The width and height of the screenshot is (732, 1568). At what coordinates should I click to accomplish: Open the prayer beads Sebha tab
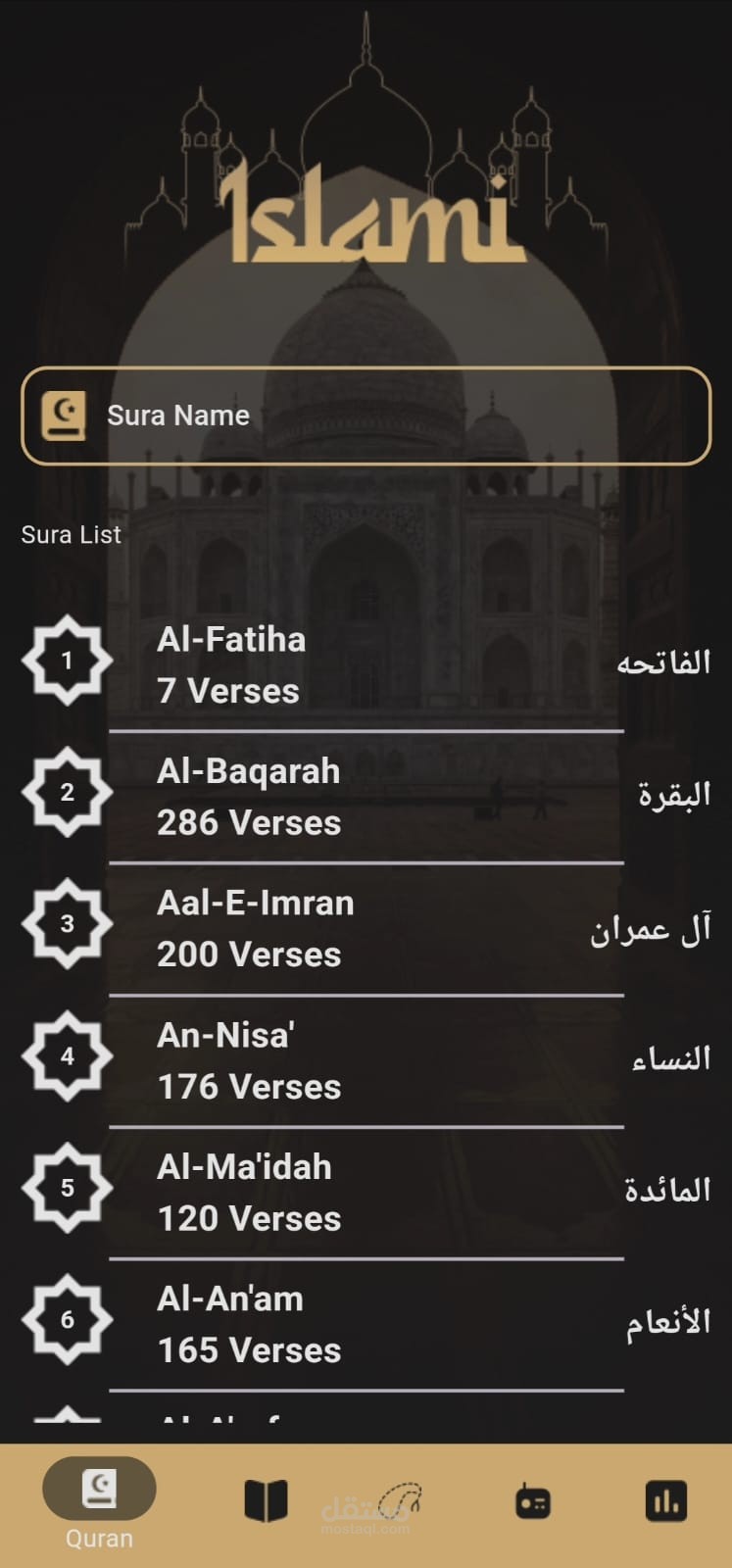(400, 1500)
